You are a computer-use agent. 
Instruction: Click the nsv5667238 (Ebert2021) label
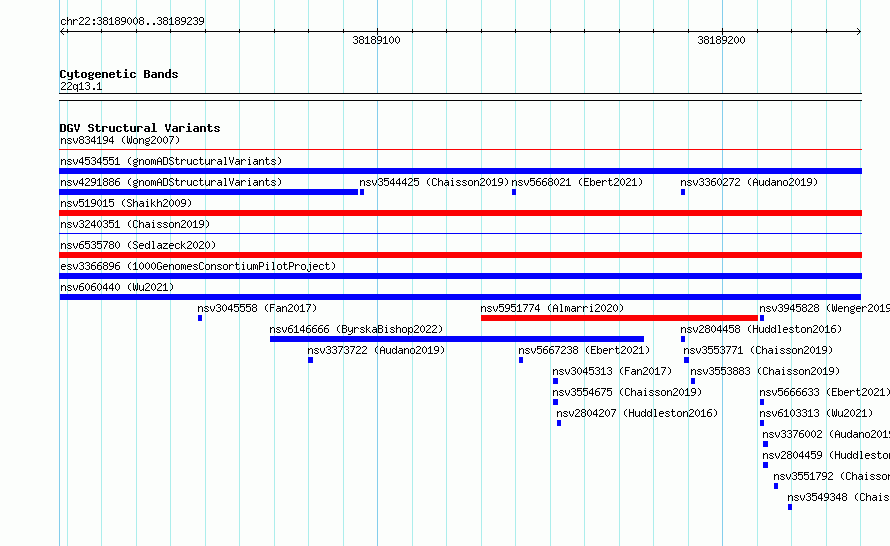tap(584, 350)
